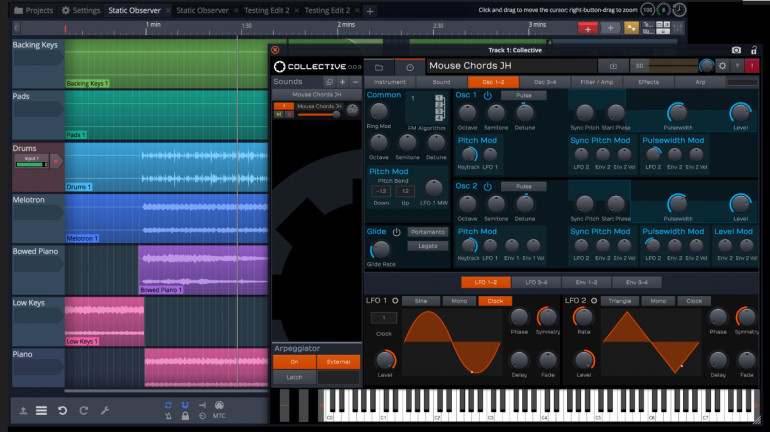770x432 pixels.
Task: Redo the last undone edit
Action: click(x=83, y=410)
